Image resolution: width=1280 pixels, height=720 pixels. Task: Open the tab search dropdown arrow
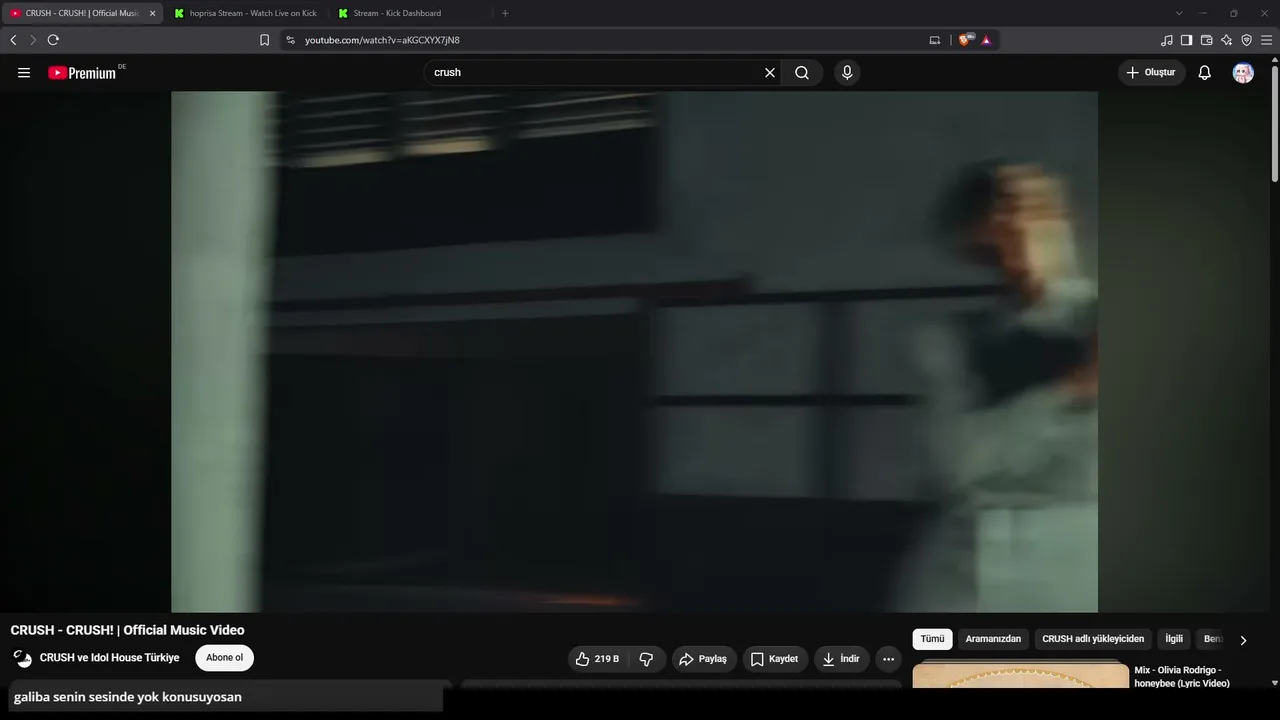(x=1179, y=13)
